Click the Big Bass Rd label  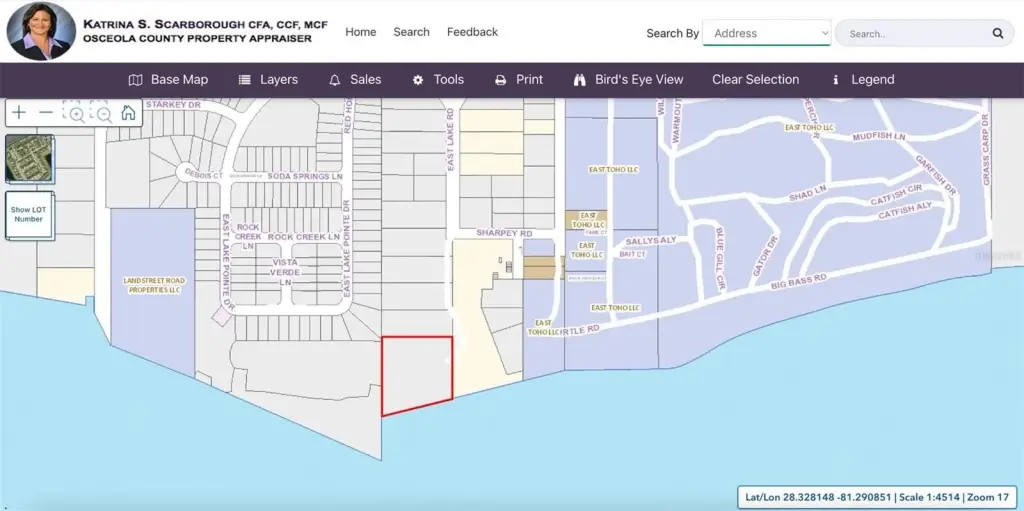click(799, 282)
